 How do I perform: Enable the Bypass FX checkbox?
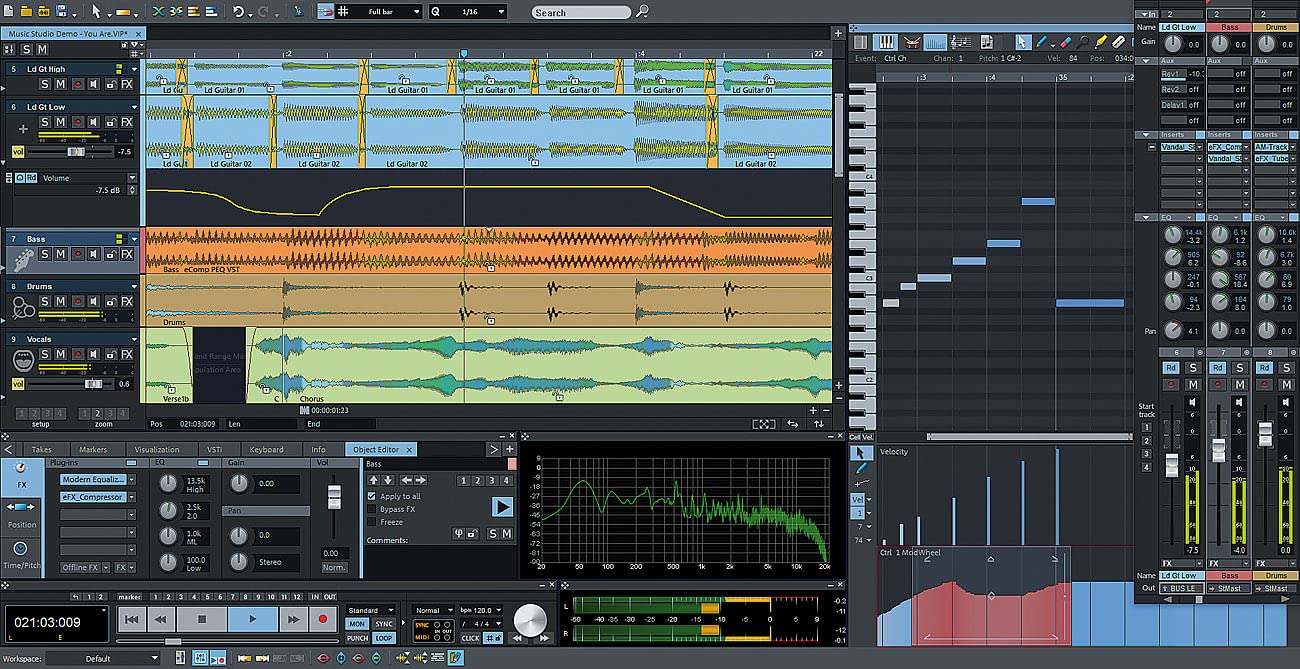(x=373, y=509)
